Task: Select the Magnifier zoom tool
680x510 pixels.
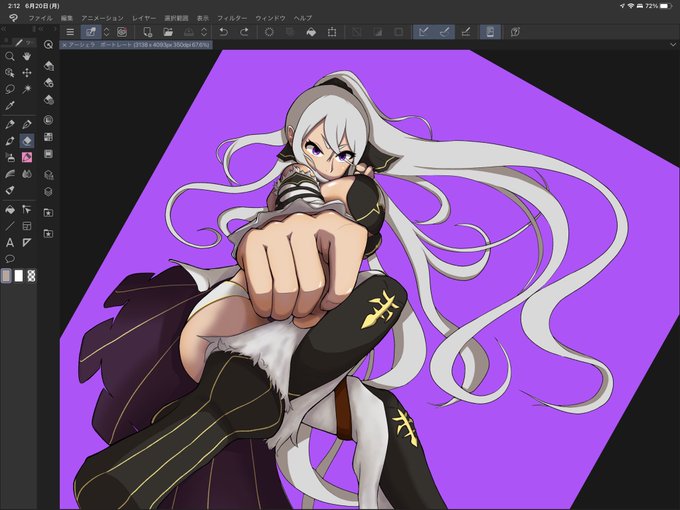Action: coord(10,56)
